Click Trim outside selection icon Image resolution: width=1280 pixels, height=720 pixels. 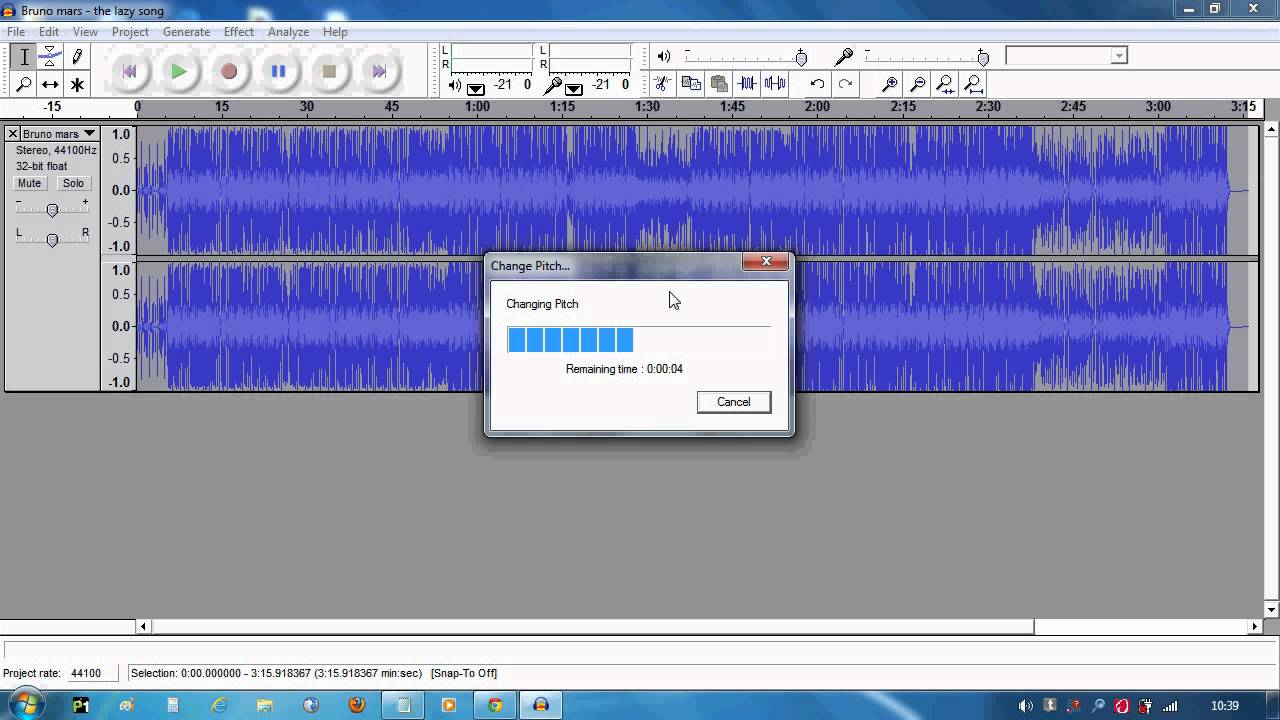[x=746, y=84]
